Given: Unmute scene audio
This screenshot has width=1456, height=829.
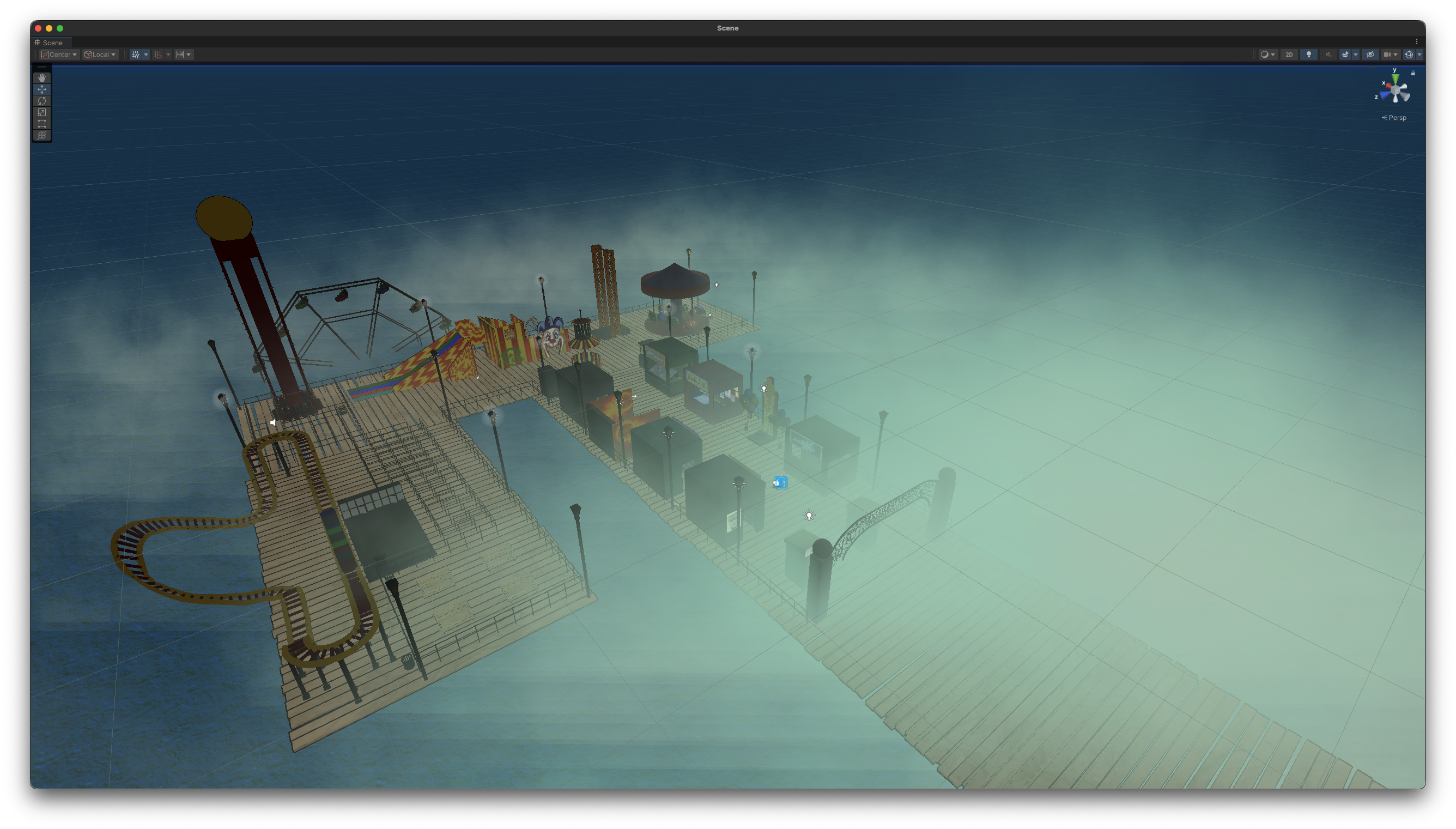Looking at the screenshot, I should (1328, 55).
